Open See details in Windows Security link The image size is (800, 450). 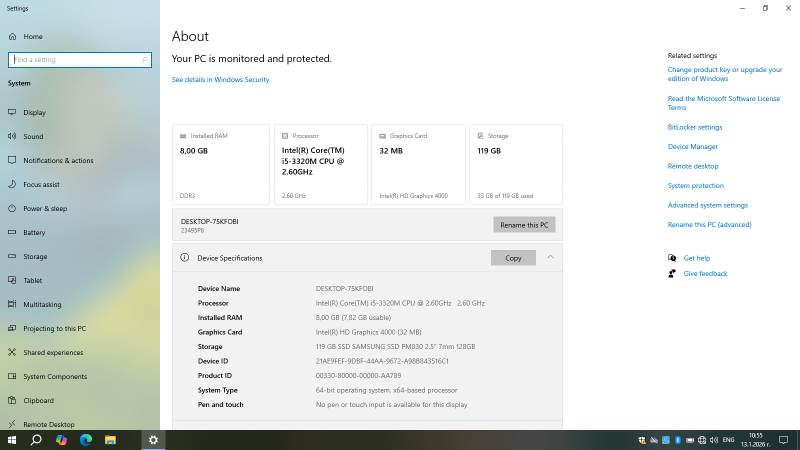coord(220,80)
